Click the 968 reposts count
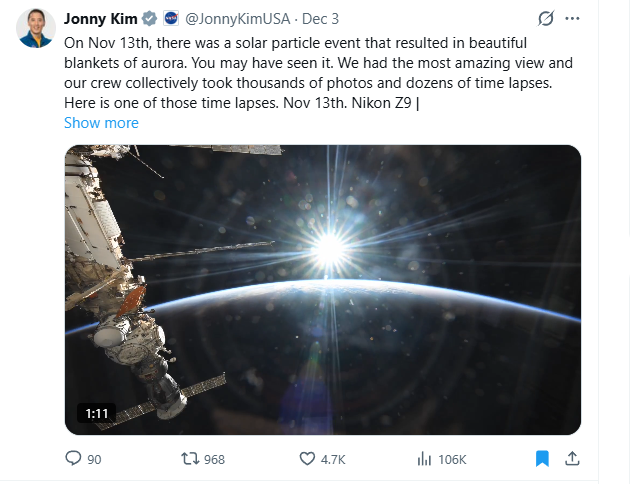Viewport: 630px width, 484px height. pyautogui.click(x=214, y=459)
